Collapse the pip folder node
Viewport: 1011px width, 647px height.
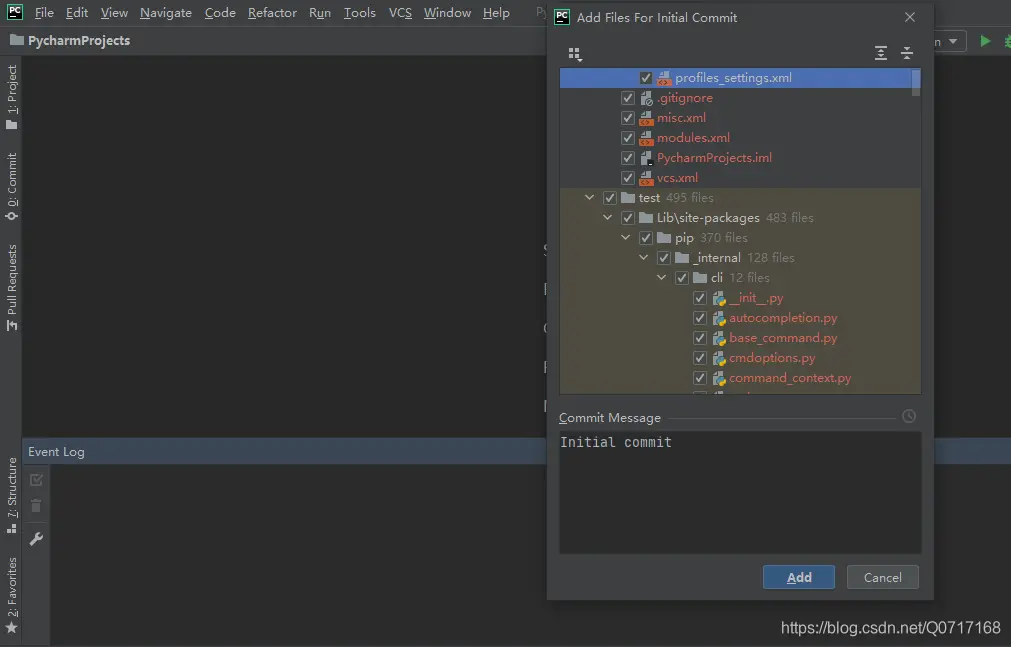point(626,238)
